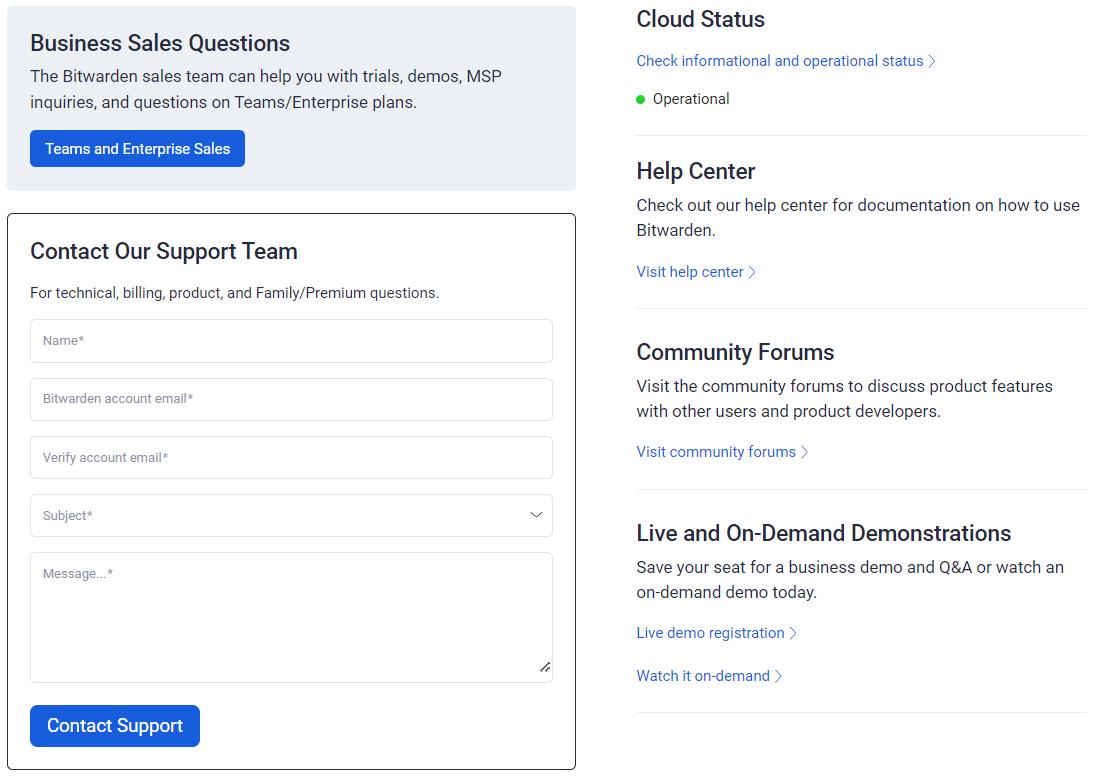Focus the Name input field

coord(291,341)
